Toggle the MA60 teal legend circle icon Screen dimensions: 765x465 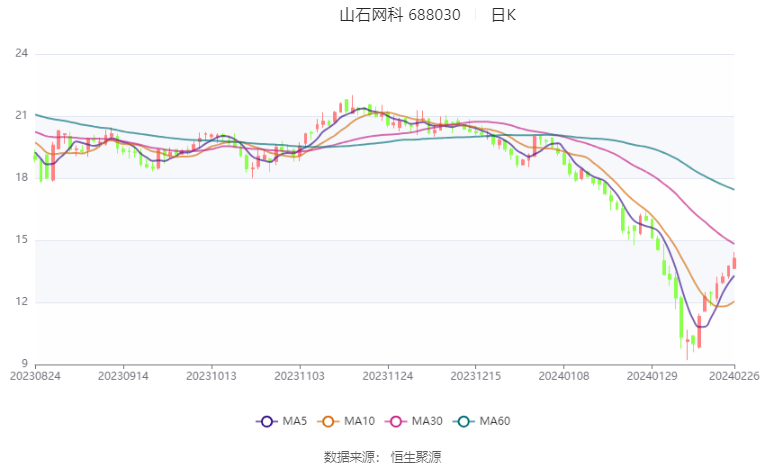(x=463, y=422)
